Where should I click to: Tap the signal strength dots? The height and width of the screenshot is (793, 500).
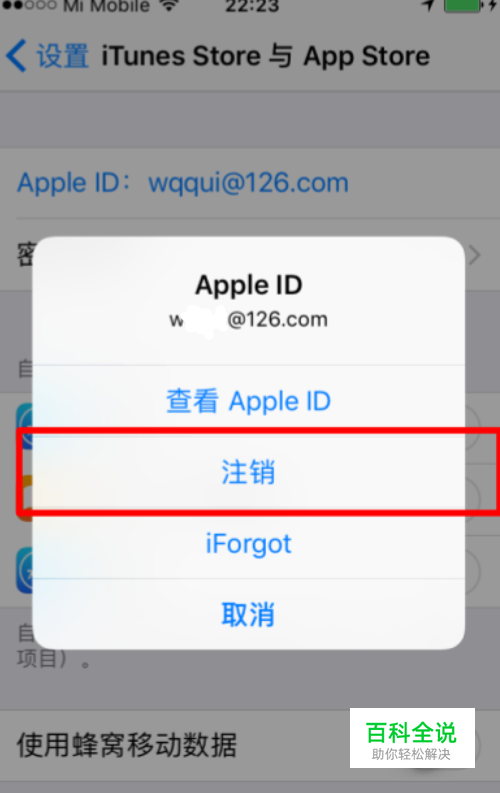[x=29, y=5]
